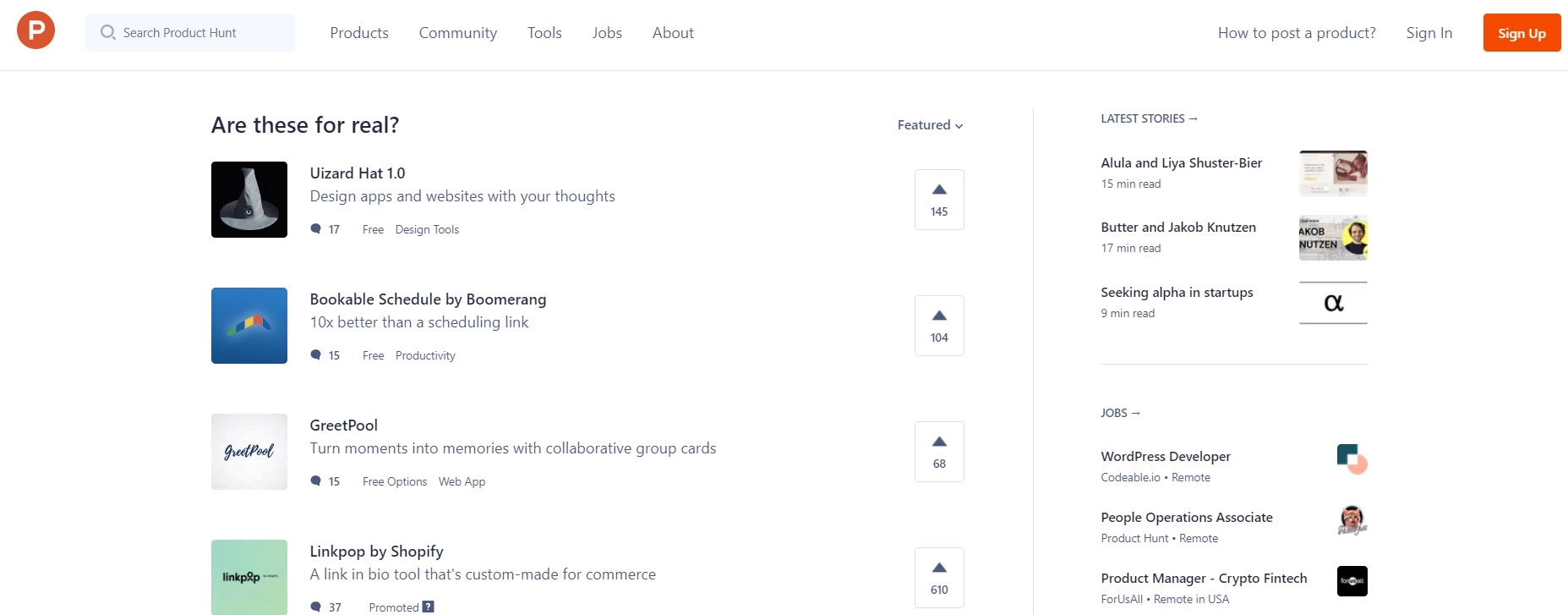Viewport: 1568px width, 615px height.
Task: Click the Product Hunt logo icon
Action: coord(36,30)
